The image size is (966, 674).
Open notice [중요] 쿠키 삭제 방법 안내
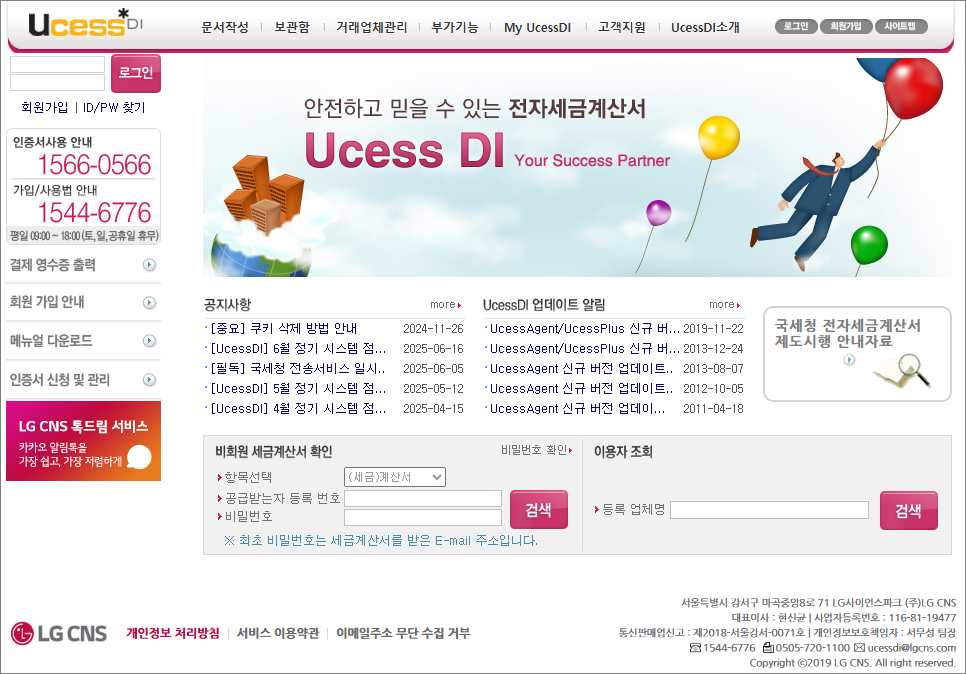point(283,328)
